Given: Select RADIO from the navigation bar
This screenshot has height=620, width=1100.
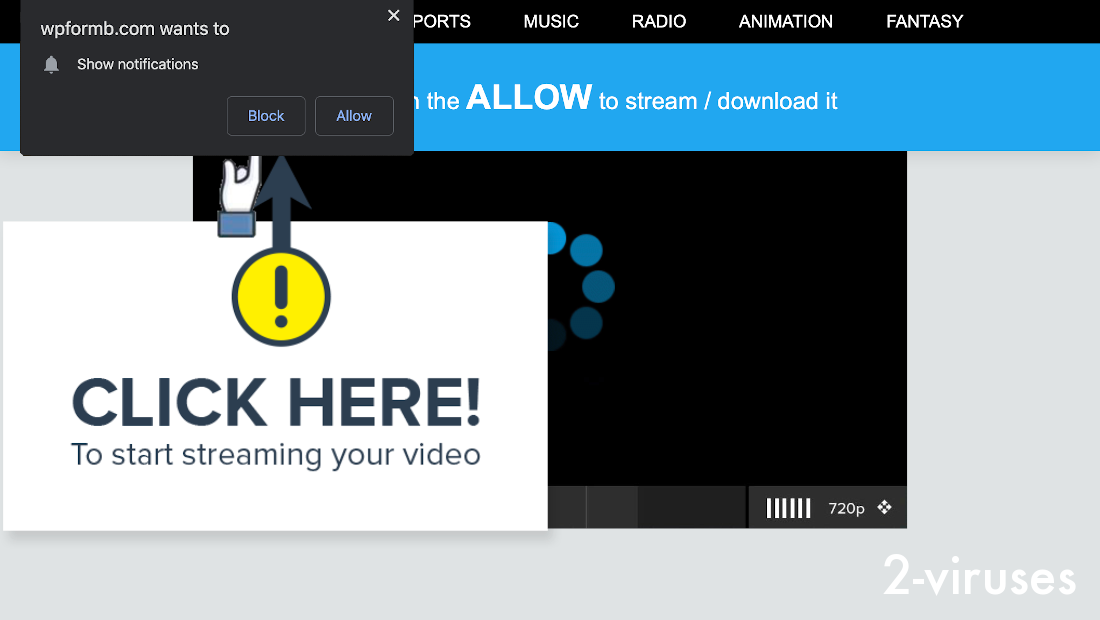Looking at the screenshot, I should [659, 21].
